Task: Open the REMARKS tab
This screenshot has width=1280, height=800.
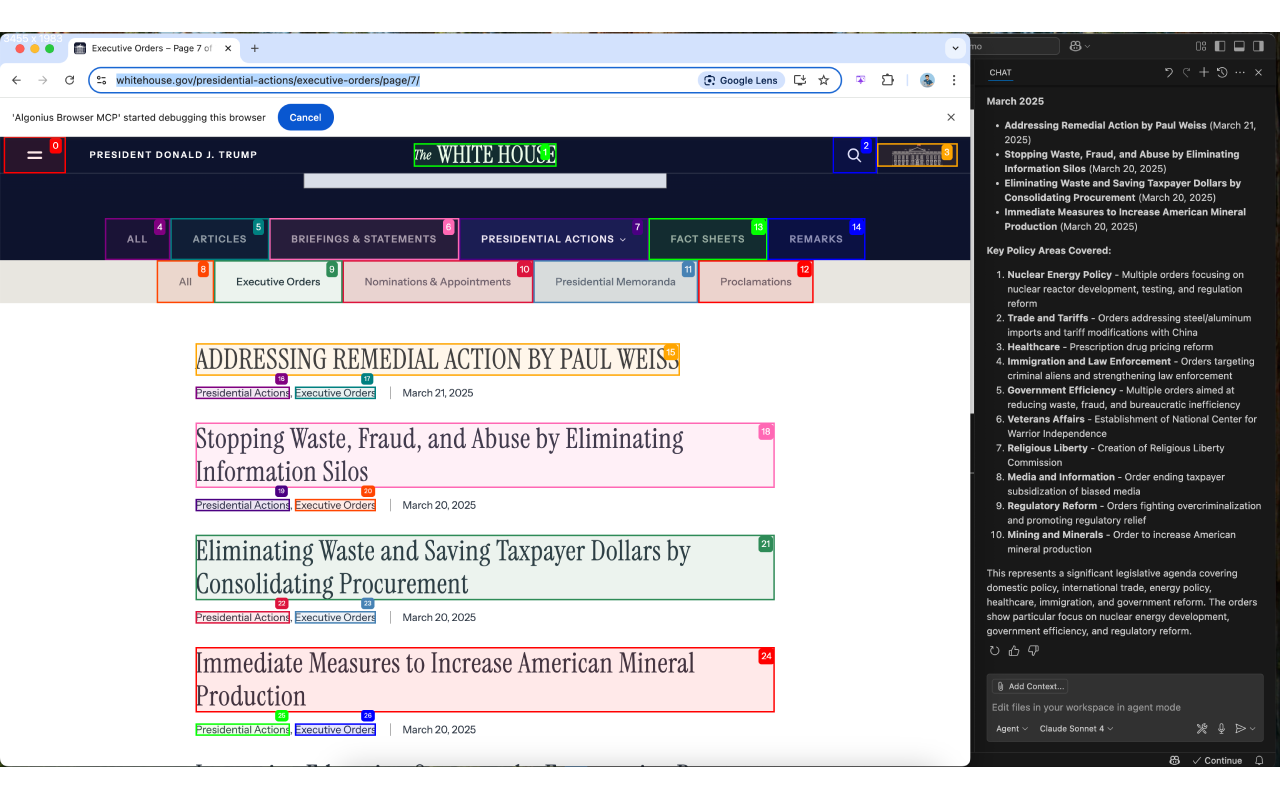Action: click(816, 239)
